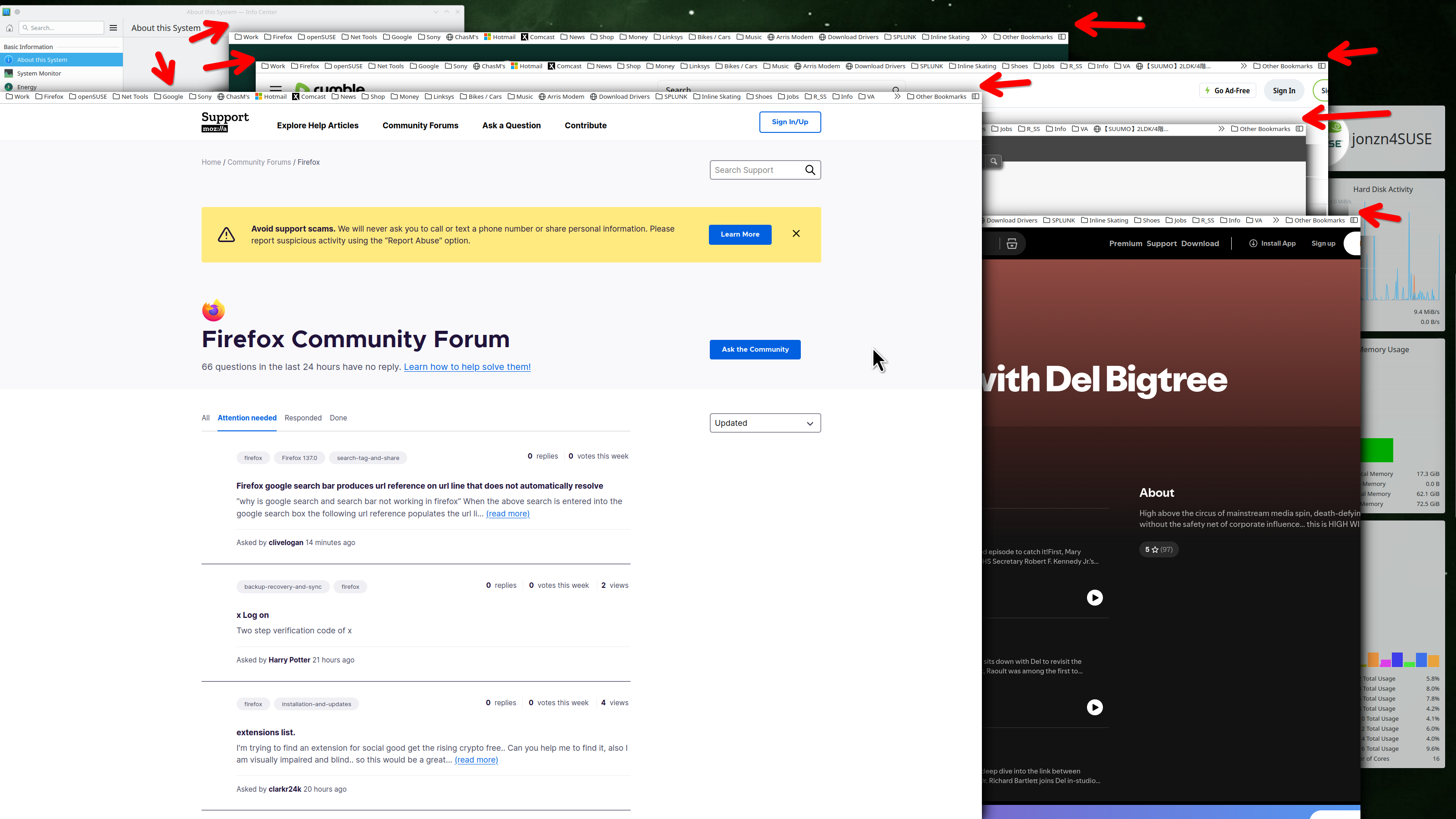The width and height of the screenshot is (1456, 819).
Task: Open the extensions list. question
Action: click(266, 733)
